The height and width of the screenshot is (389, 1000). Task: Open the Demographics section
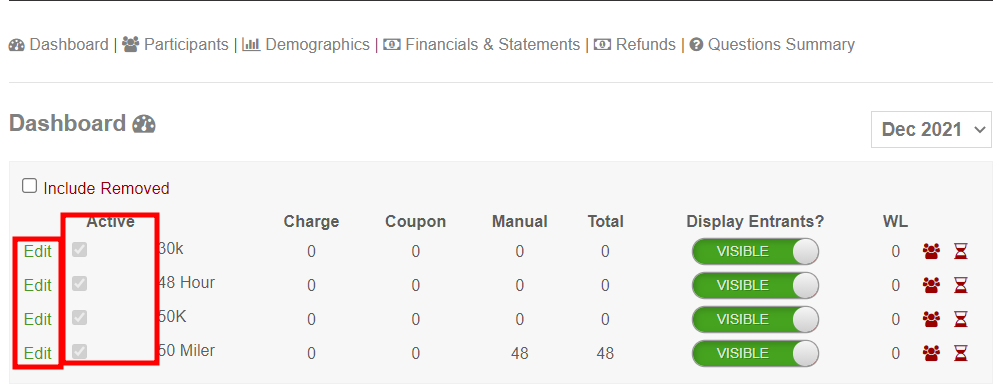(x=305, y=45)
